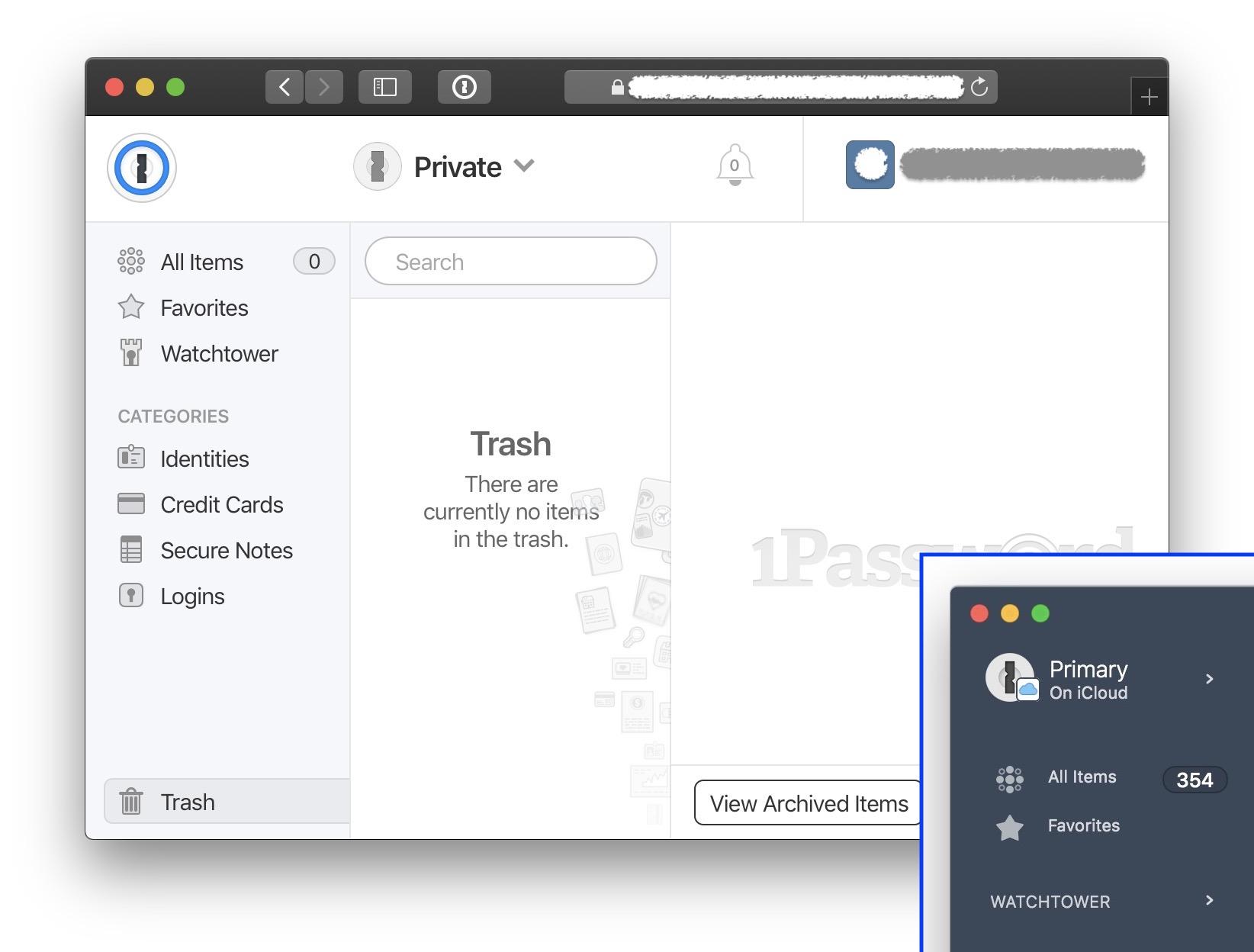Open Favorites in the web sidebar
This screenshot has width=1254, height=952.
click(x=204, y=308)
